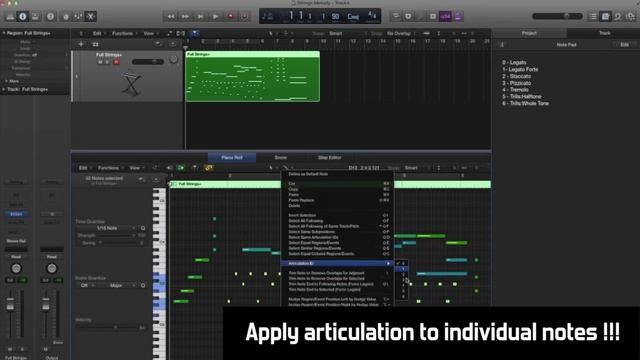Mute the Full Strings+ track
Viewport: 640px width, 360px height.
pos(100,62)
